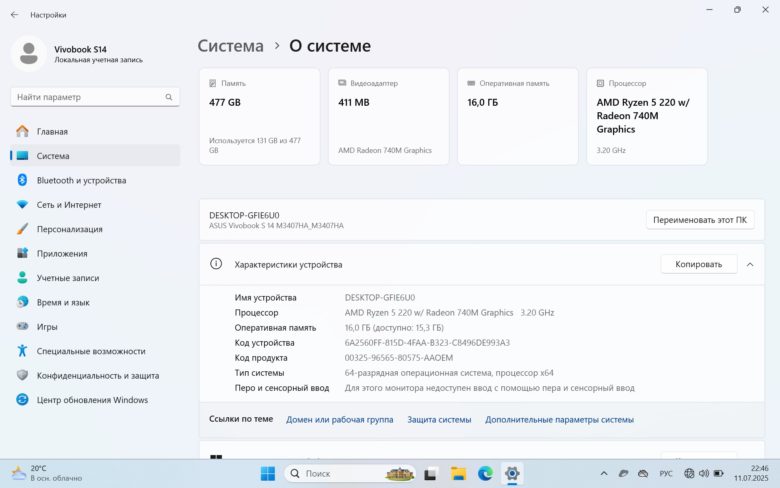Click the Игры gamepad icon
The height and width of the screenshot is (488, 780).
[22, 326]
